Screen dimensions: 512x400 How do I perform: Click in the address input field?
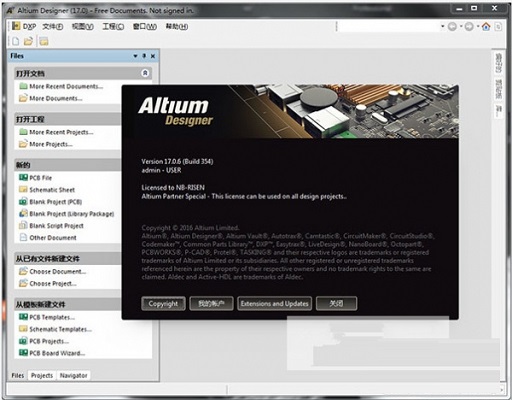tap(388, 26)
